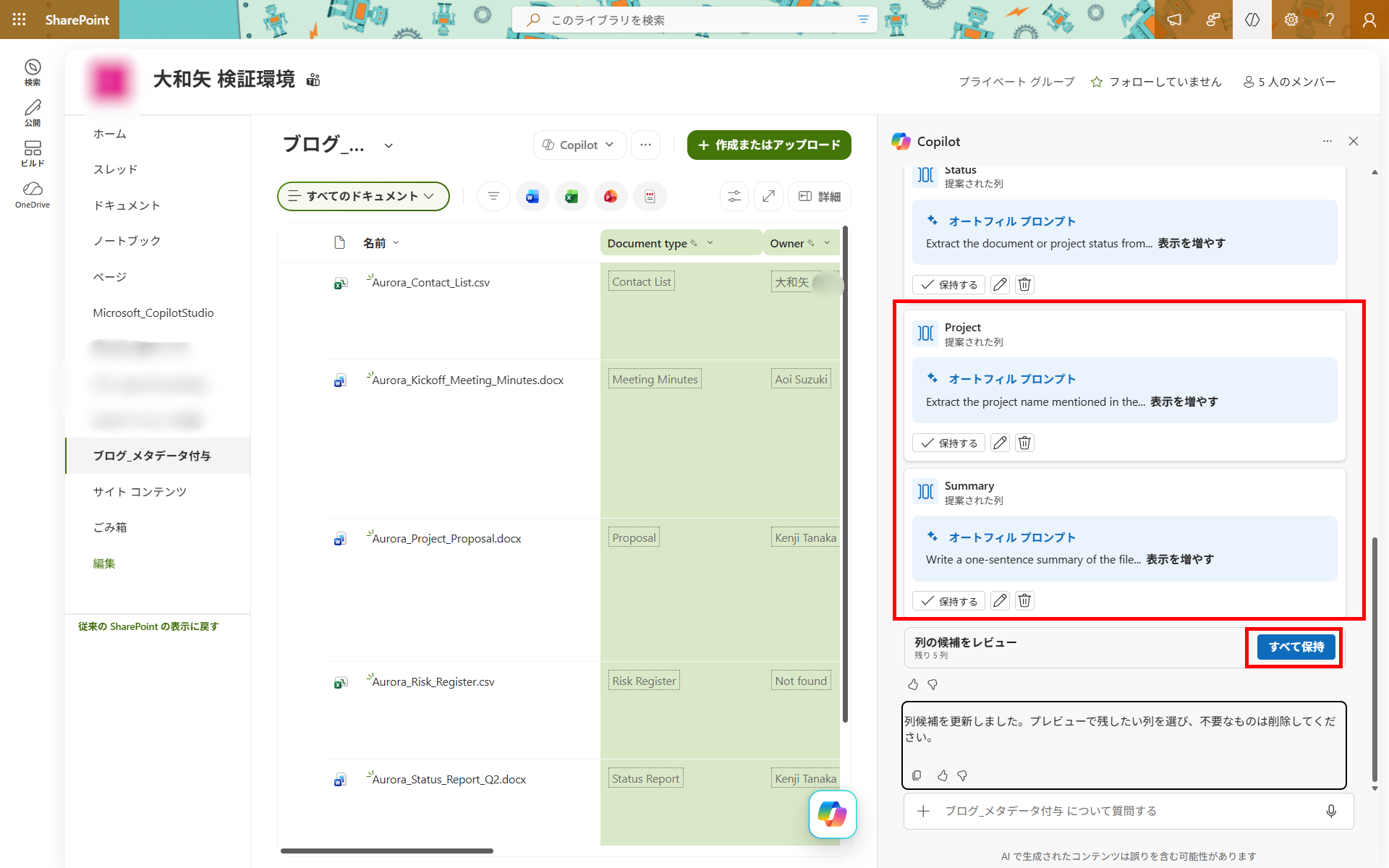The image size is (1389, 868).
Task: Click the search filter icon in the search box
Action: click(x=863, y=20)
